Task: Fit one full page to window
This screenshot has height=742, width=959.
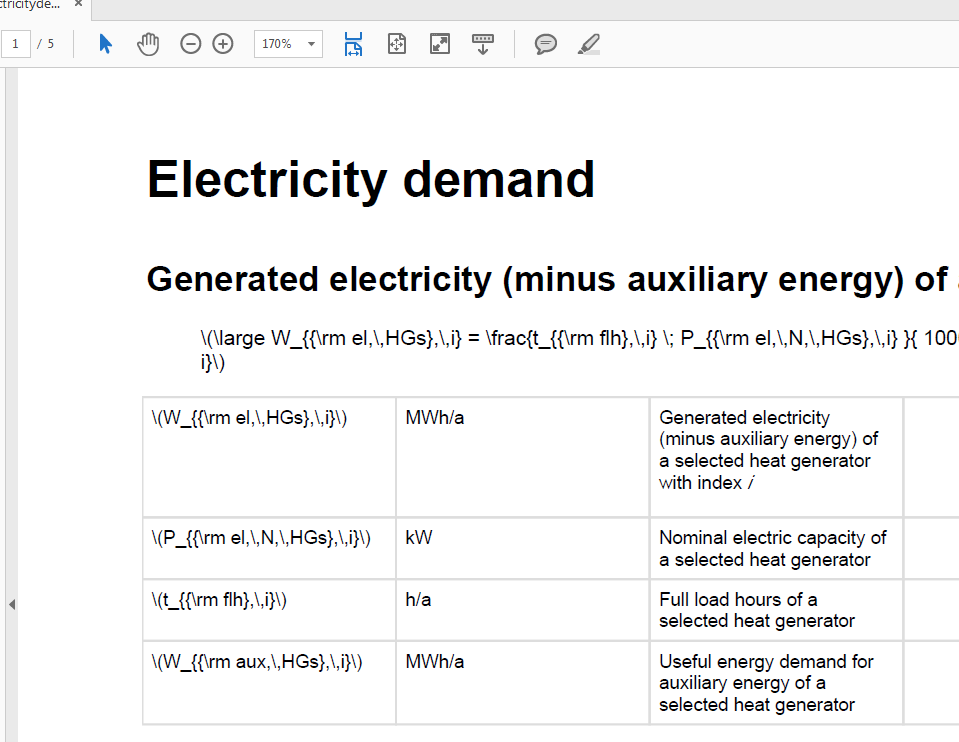Action: (x=397, y=44)
